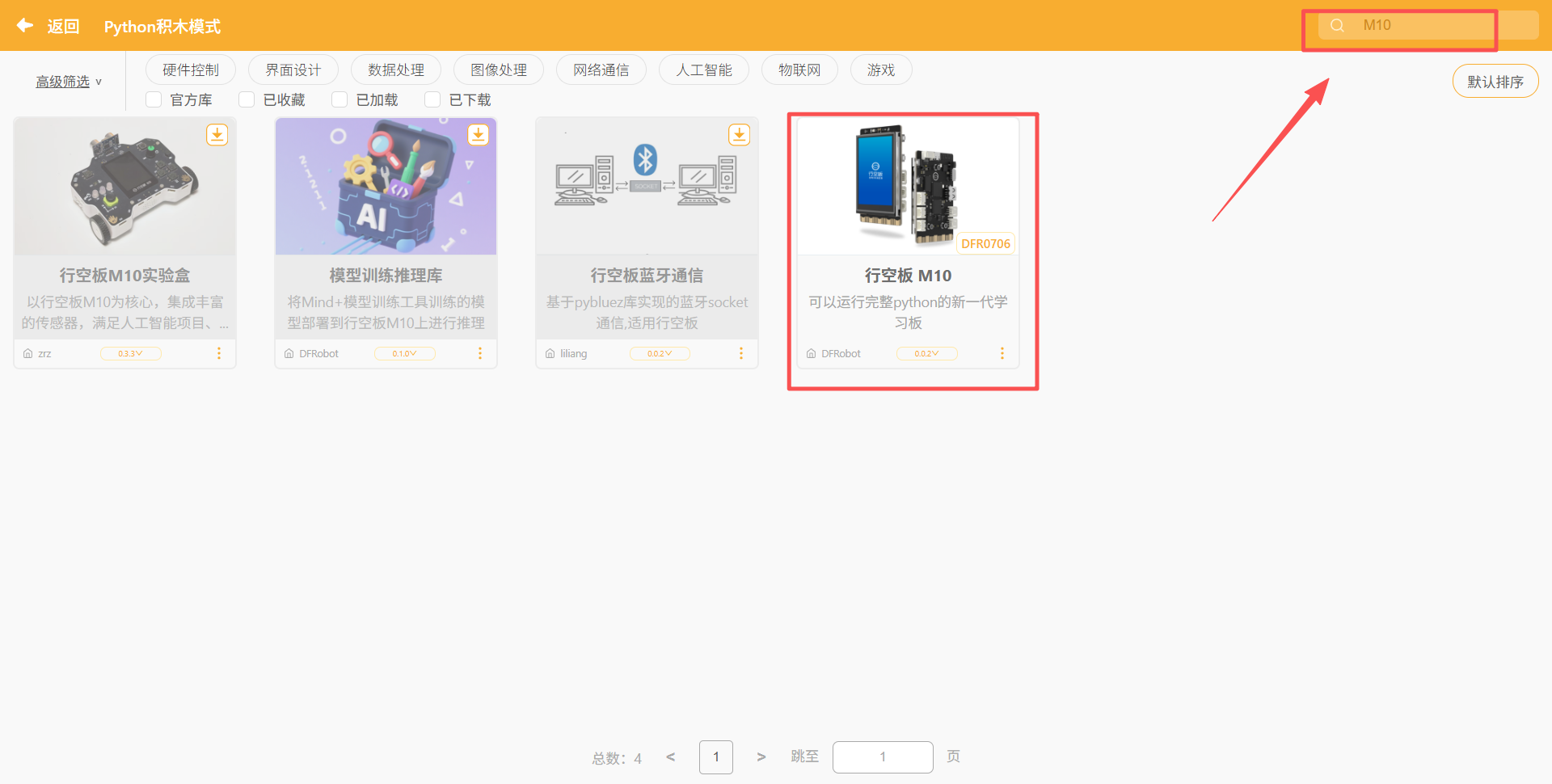Click the author home icon next to DFRobot
The width and height of the screenshot is (1552, 784).
811,352
